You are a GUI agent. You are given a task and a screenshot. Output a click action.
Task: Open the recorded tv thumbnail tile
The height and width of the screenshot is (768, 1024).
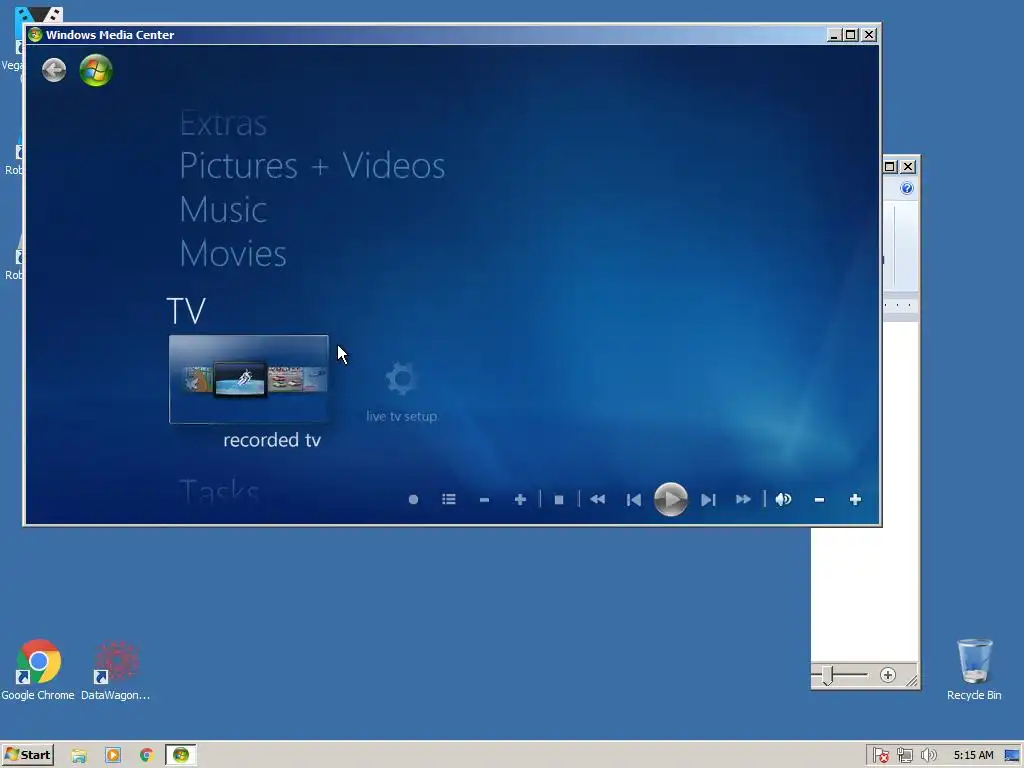tap(249, 379)
